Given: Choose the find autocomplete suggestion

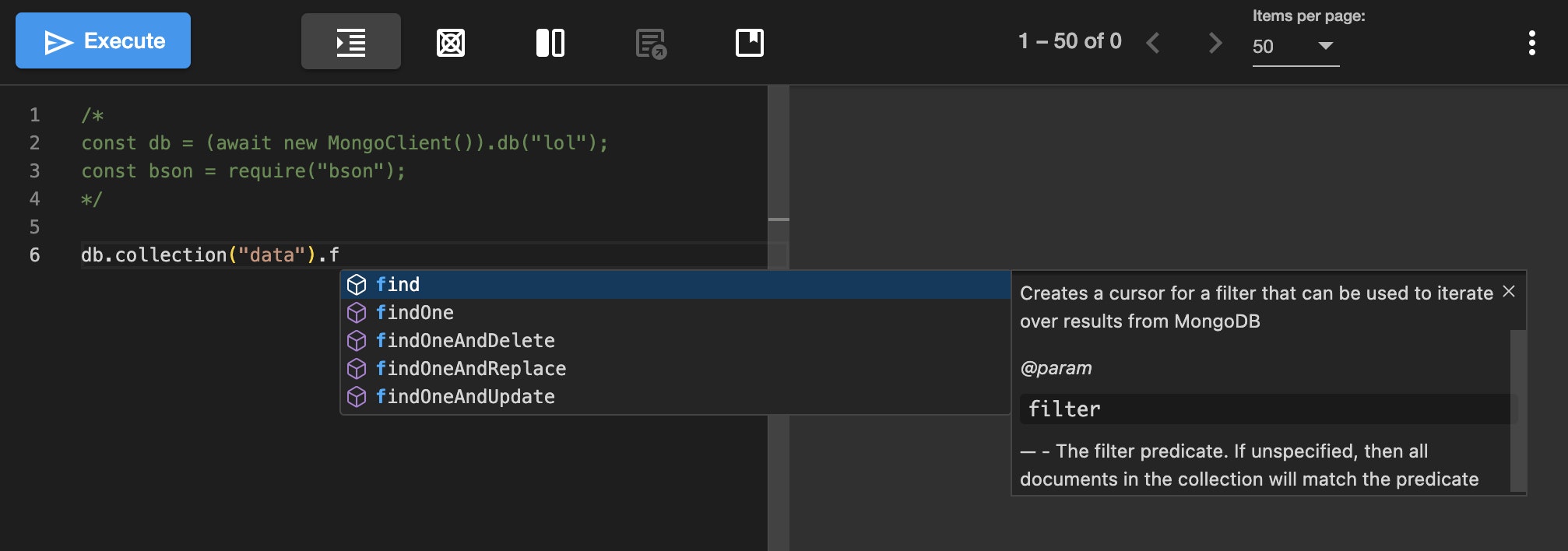Looking at the screenshot, I should (676, 285).
